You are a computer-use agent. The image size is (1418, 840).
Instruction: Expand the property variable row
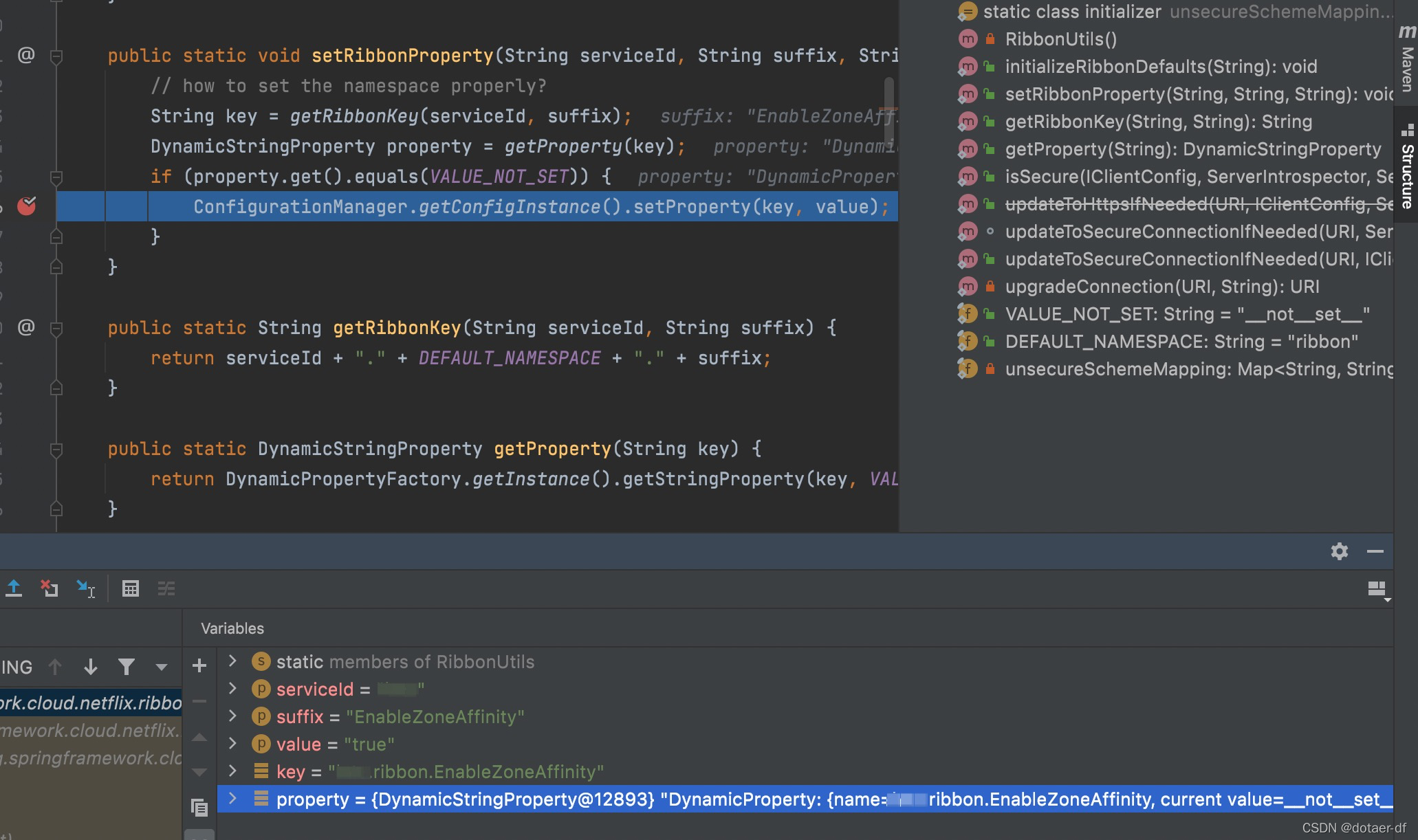click(x=232, y=799)
